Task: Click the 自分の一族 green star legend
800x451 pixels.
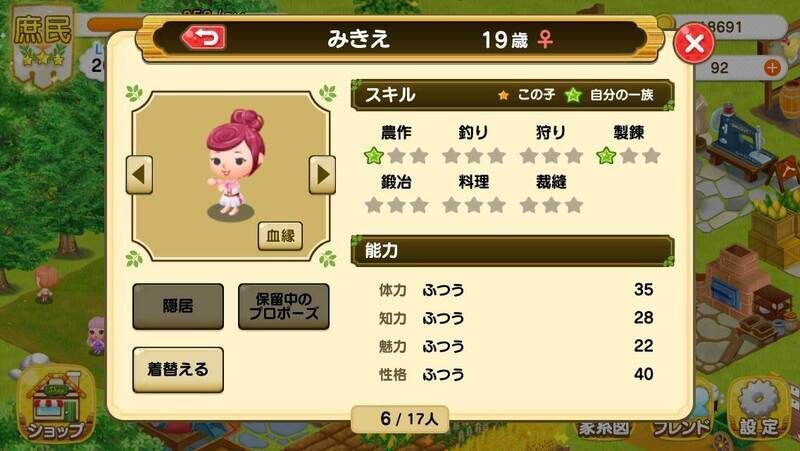Action: [x=610, y=95]
